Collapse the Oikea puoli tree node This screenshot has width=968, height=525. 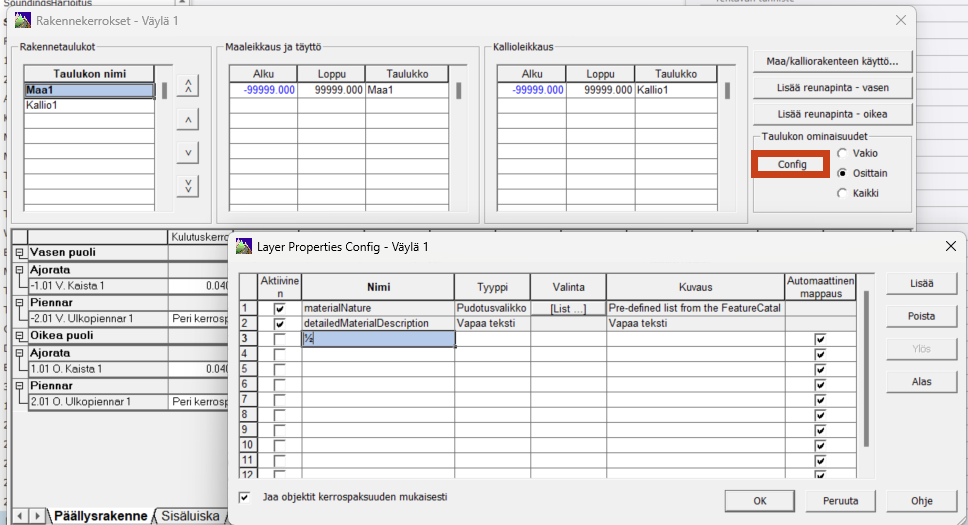point(20,335)
